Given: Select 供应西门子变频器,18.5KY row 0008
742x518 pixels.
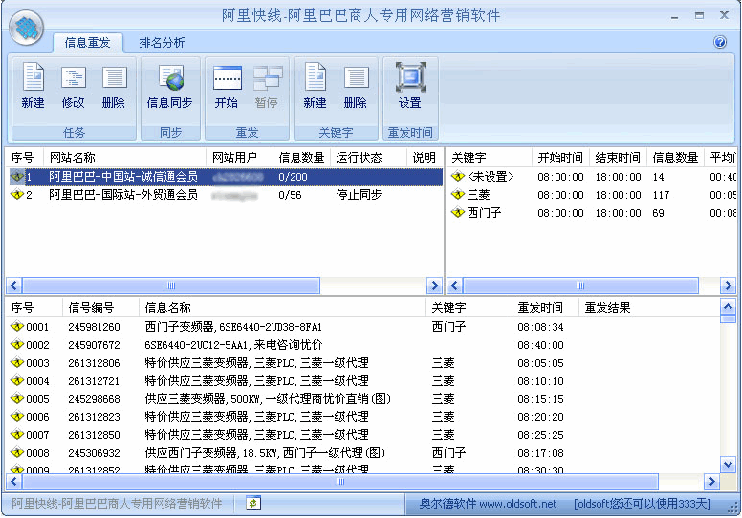Looking at the screenshot, I should [x=363, y=452].
